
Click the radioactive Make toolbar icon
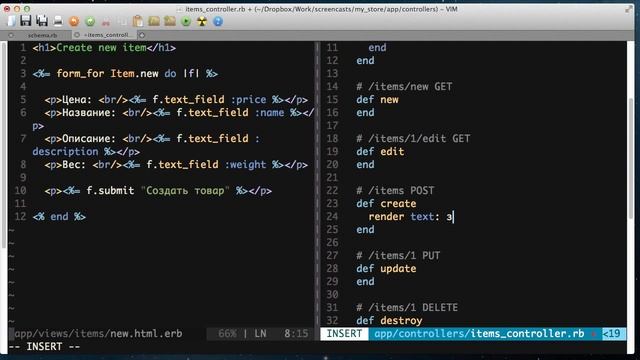[x=202, y=21]
